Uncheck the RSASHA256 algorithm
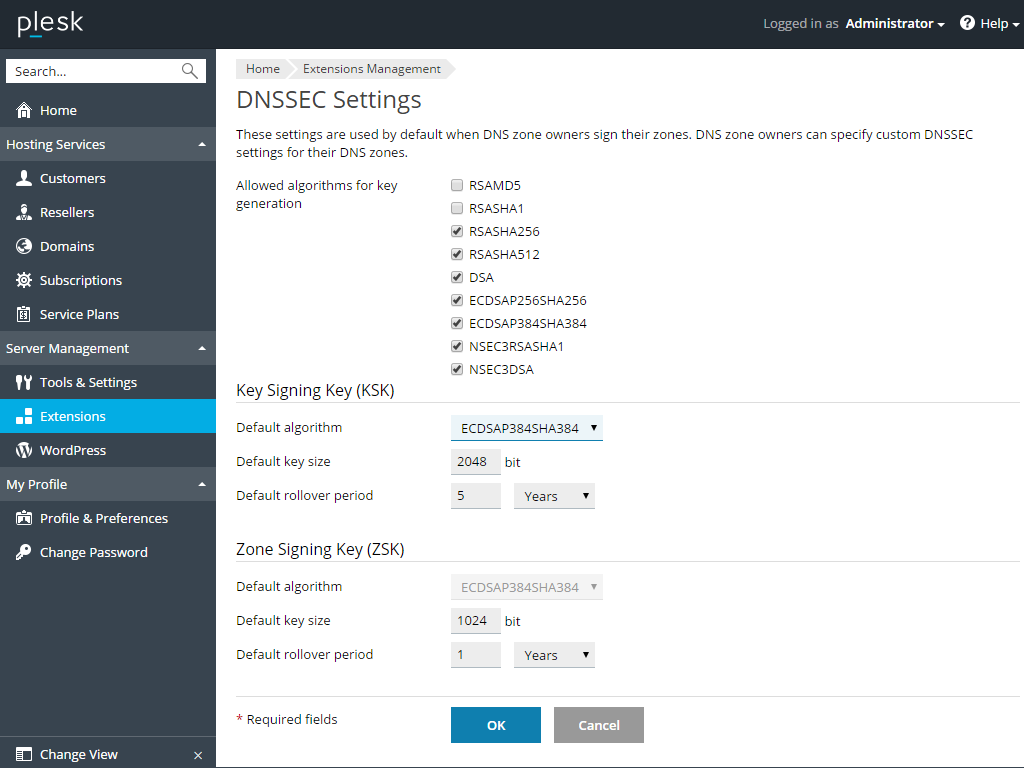 click(457, 231)
